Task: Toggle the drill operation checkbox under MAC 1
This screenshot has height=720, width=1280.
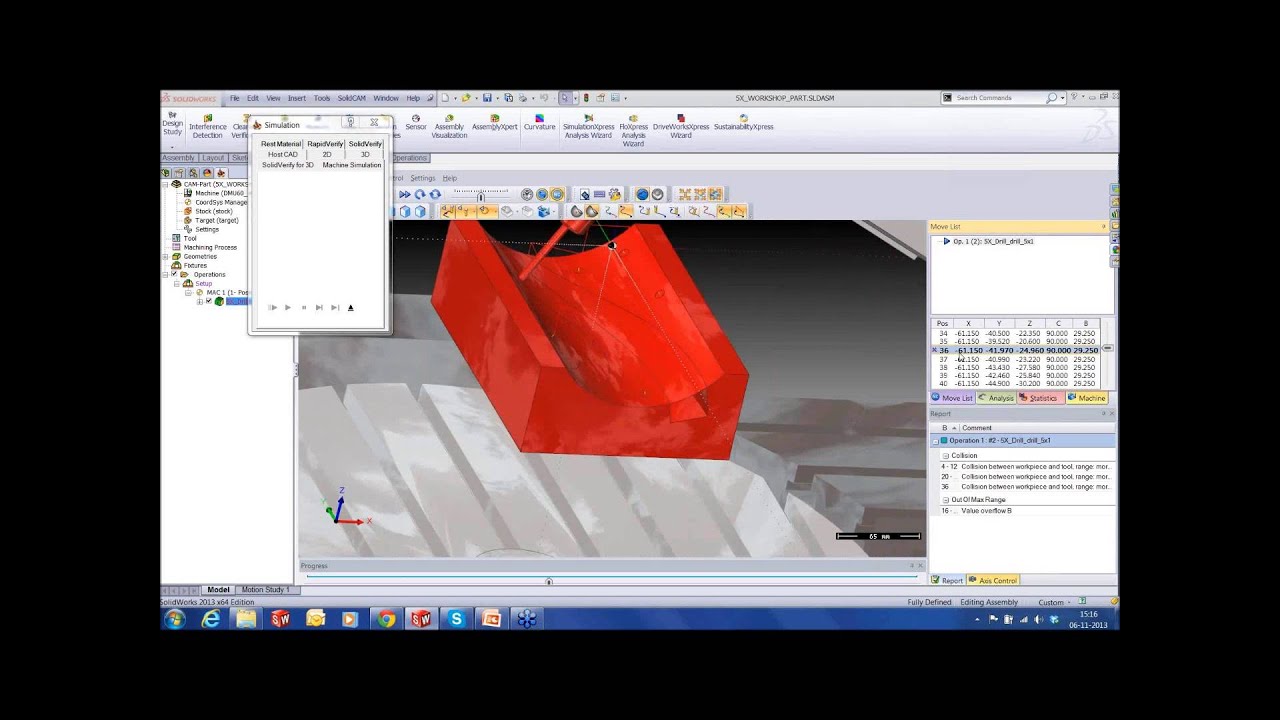Action: (x=209, y=301)
